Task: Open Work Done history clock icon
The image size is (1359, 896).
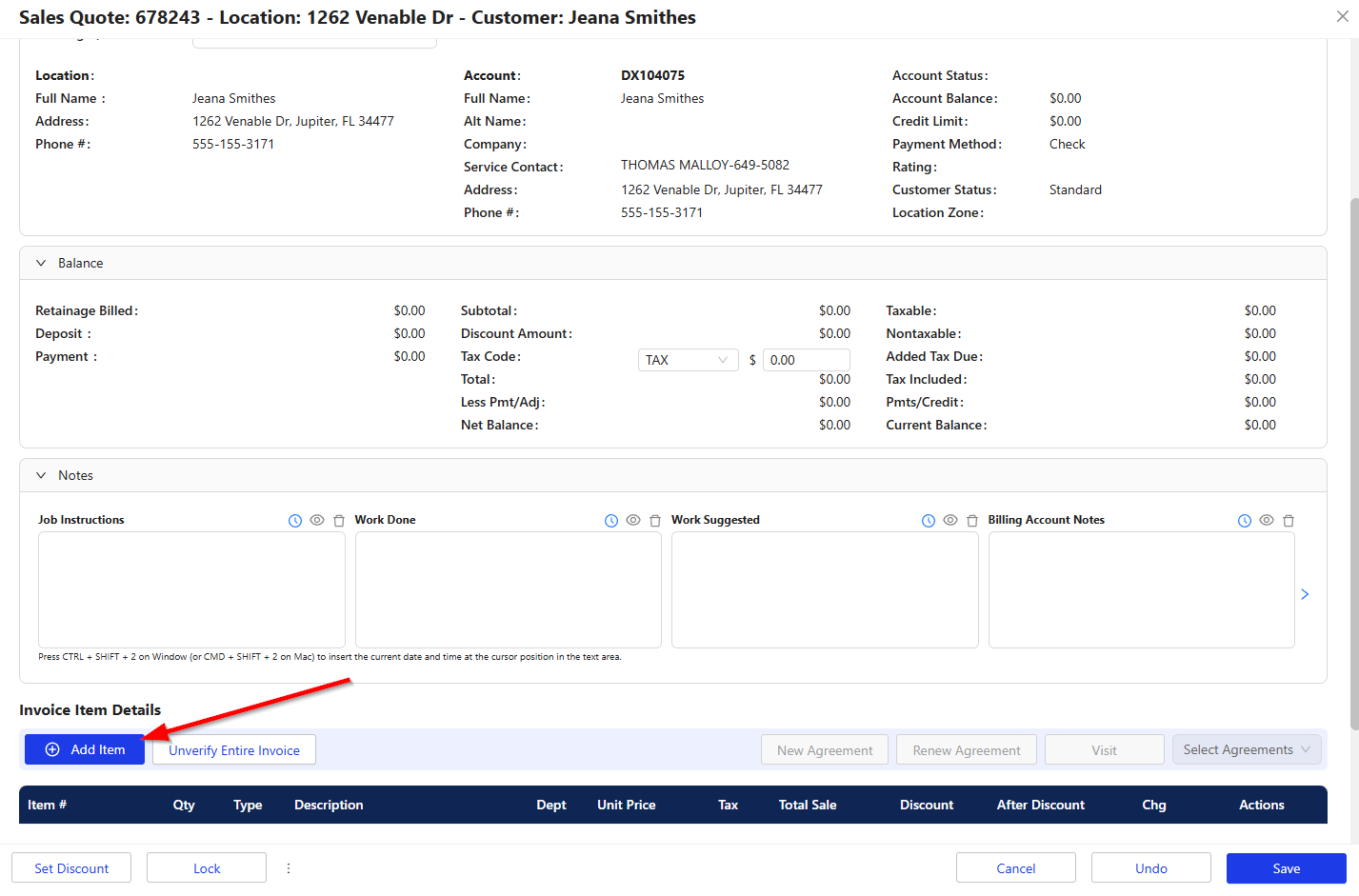Action: tap(611, 521)
